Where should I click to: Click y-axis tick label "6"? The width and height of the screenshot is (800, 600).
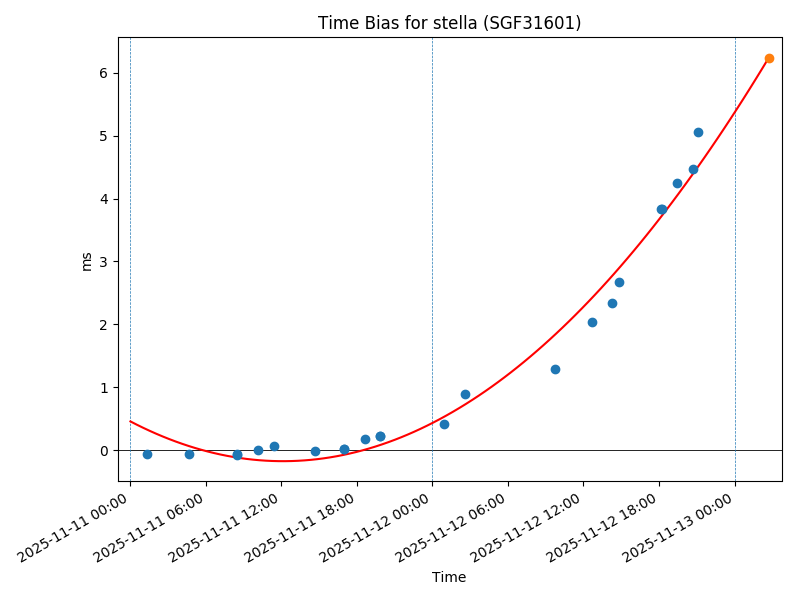(x=103, y=73)
